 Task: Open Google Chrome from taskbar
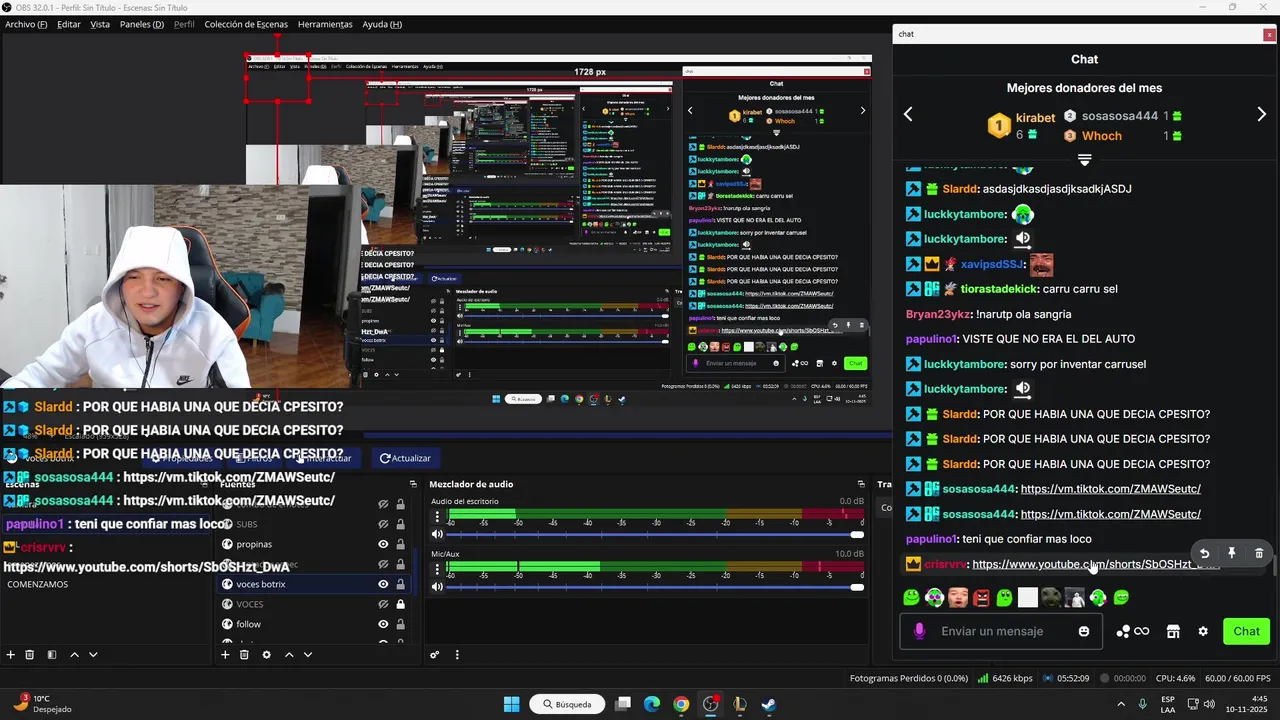point(681,704)
